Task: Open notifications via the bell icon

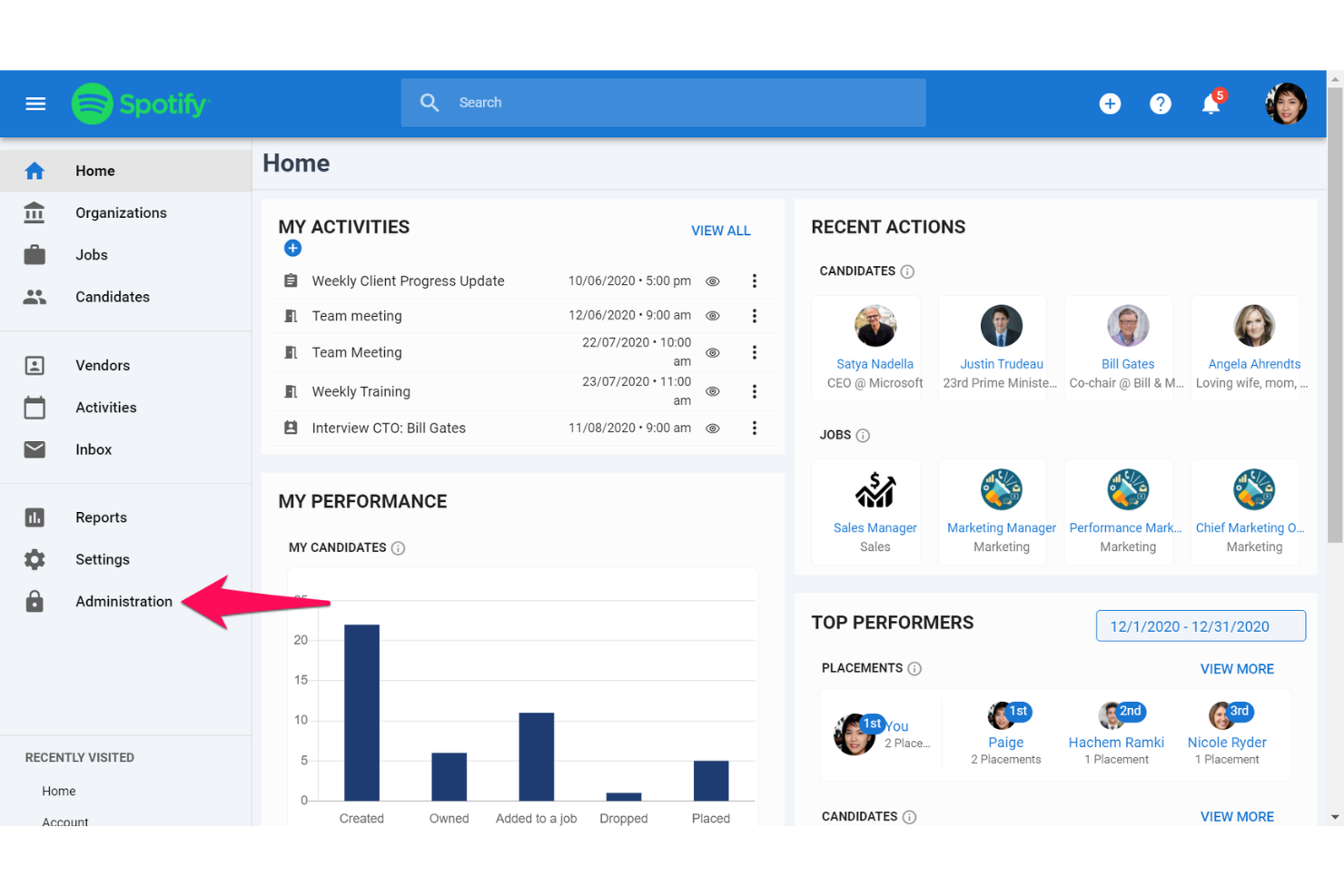Action: click(1211, 103)
